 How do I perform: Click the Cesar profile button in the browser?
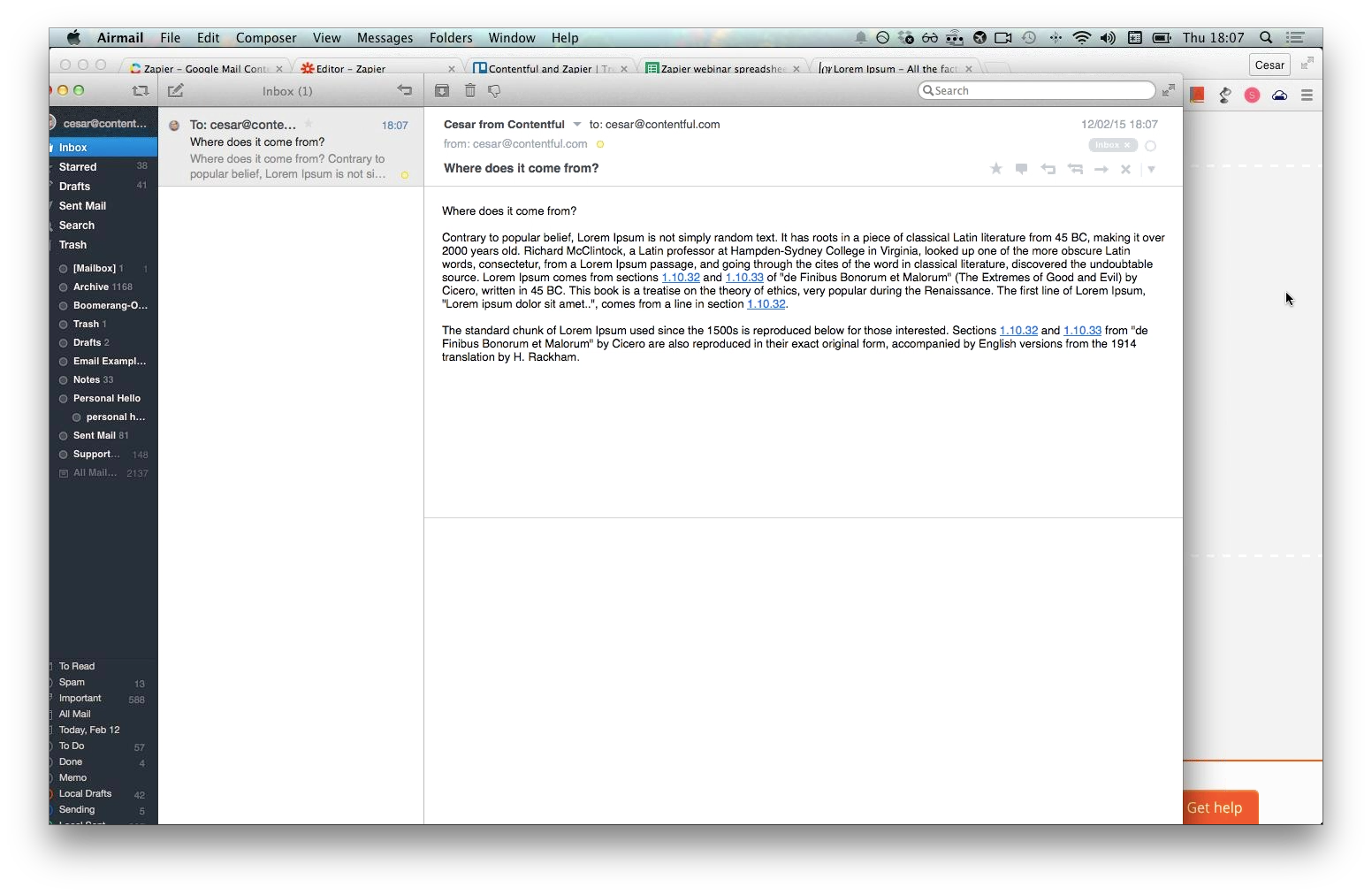click(1269, 65)
